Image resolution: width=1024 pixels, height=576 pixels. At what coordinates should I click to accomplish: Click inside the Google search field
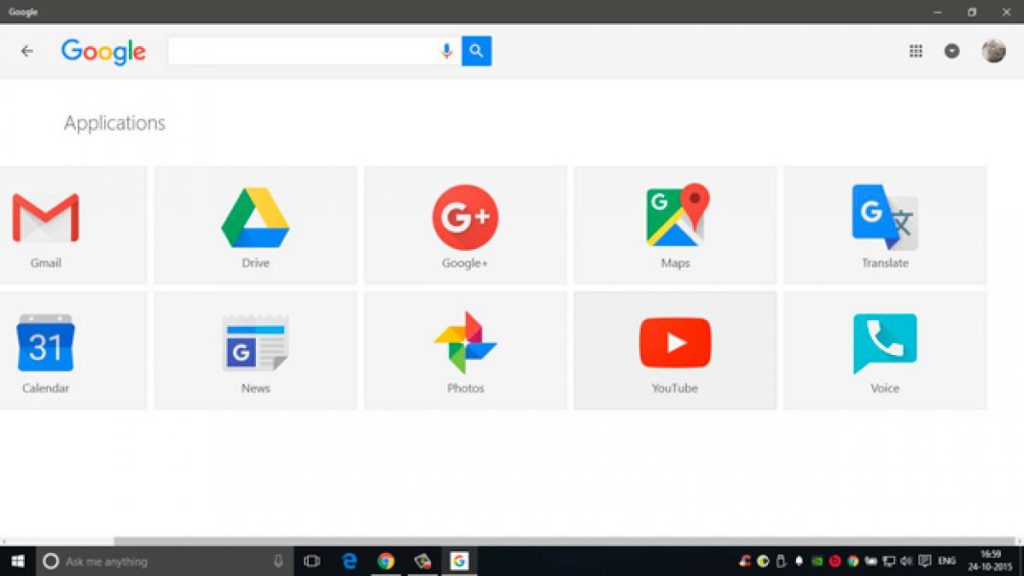tap(300, 50)
